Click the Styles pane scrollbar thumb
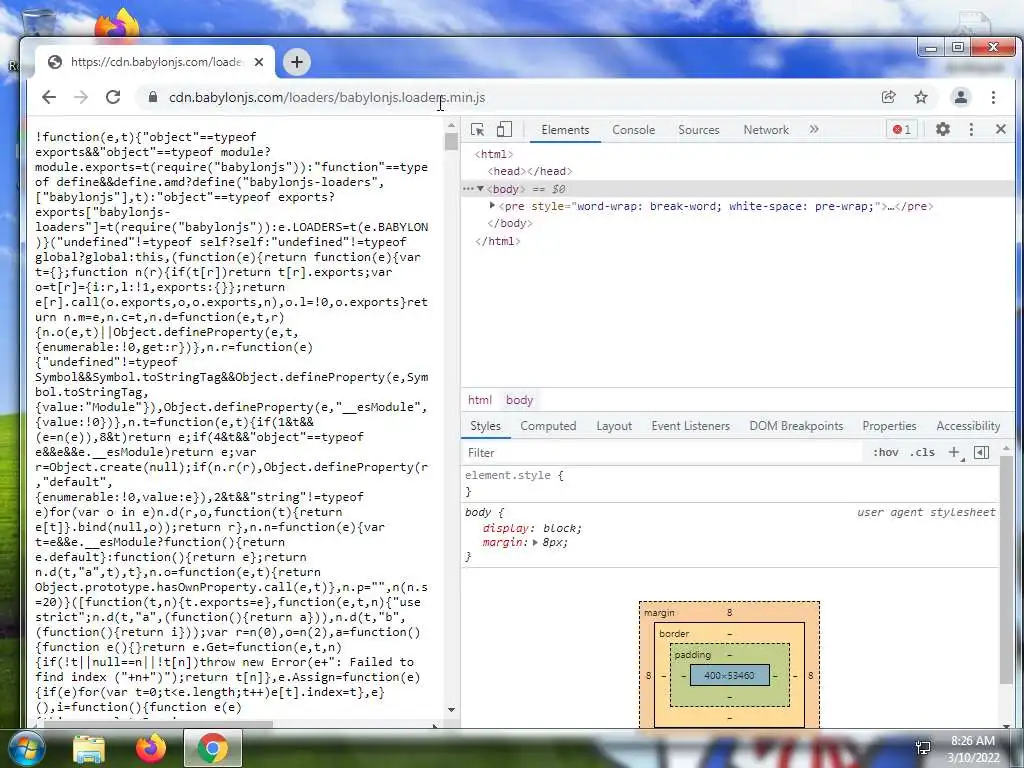 click(x=1006, y=568)
